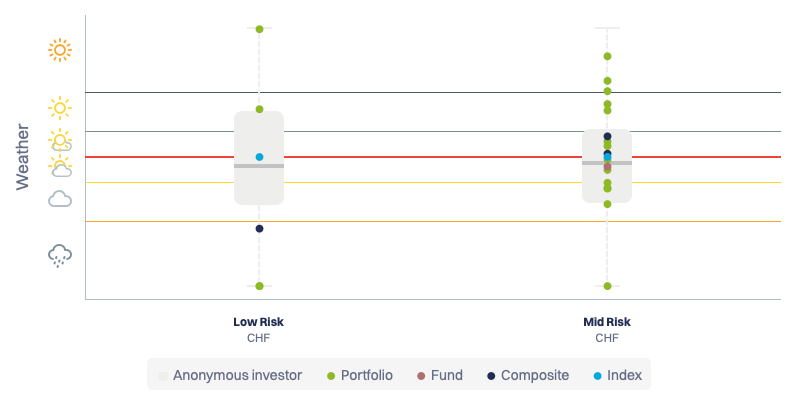Select the Low Risk grey box plot median
This screenshot has width=790, height=402.
click(x=259, y=166)
